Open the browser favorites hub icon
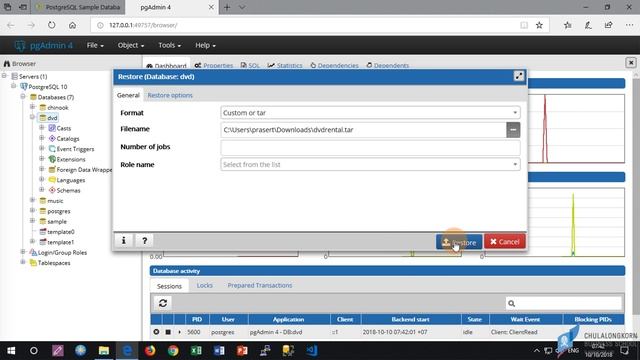640x360 pixels. [x=567, y=25]
